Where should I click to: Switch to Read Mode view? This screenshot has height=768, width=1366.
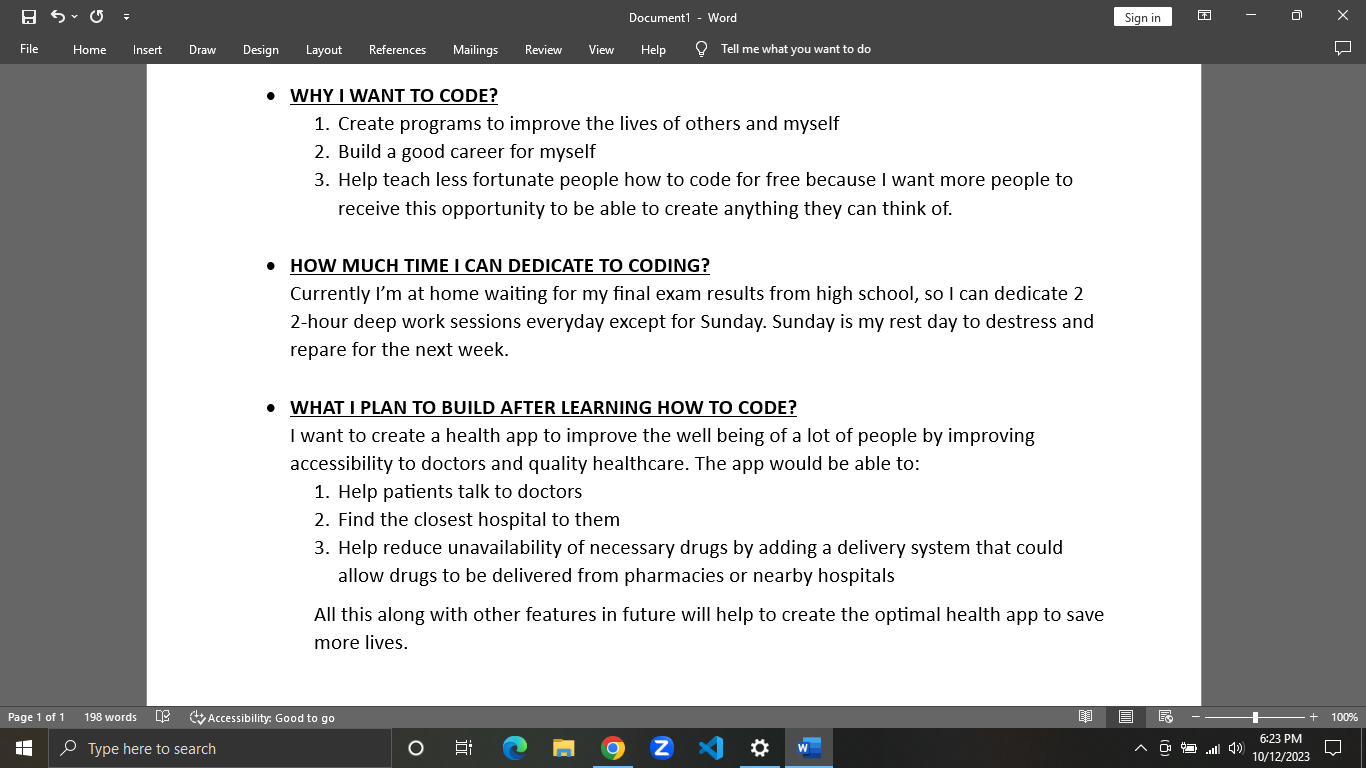click(x=1086, y=717)
